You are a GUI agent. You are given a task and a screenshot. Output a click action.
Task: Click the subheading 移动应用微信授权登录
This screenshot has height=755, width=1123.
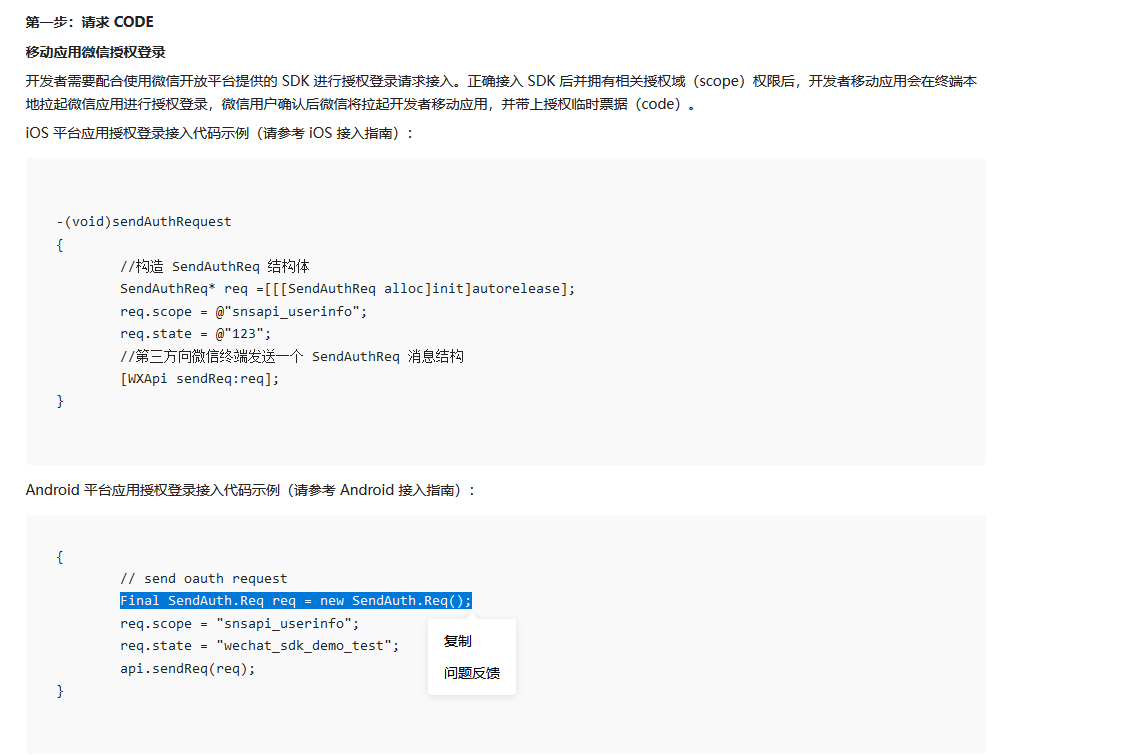(96, 52)
